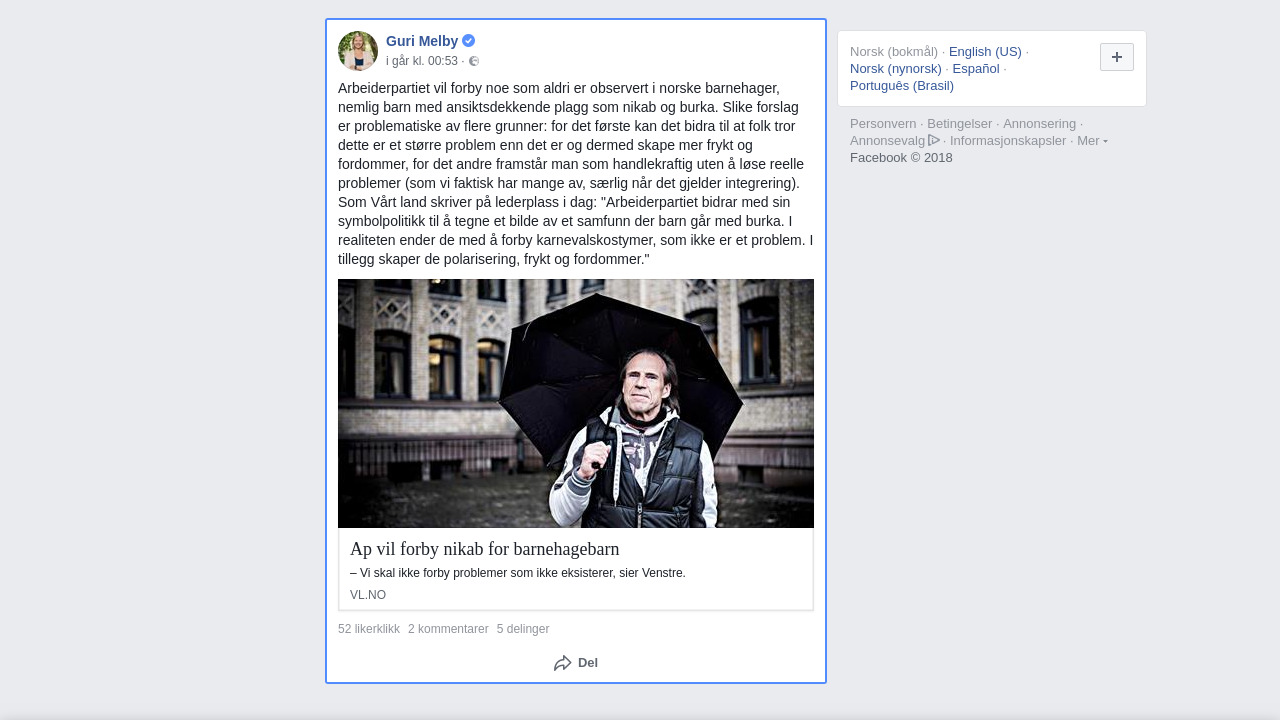Click the plus button to add a language
Image resolution: width=1280 pixels, height=720 pixels.
(x=1117, y=57)
